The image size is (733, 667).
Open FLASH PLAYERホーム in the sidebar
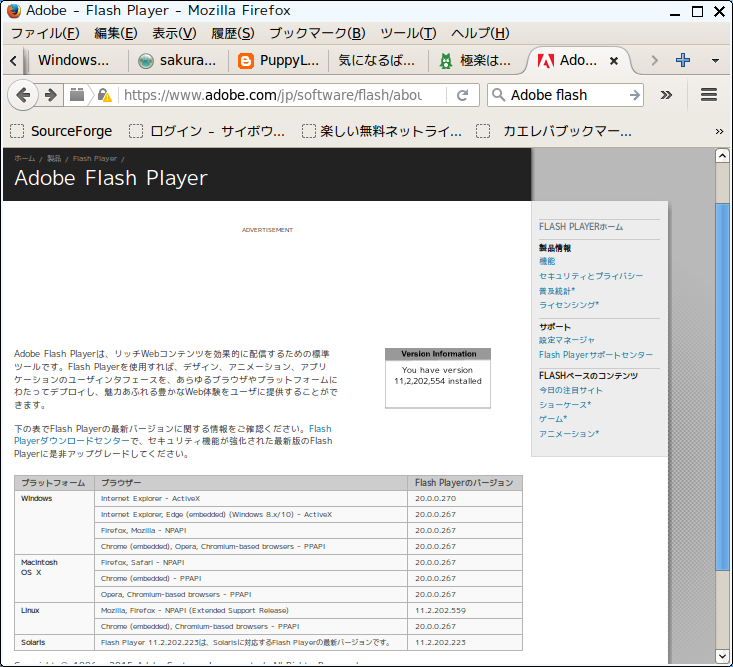click(581, 227)
